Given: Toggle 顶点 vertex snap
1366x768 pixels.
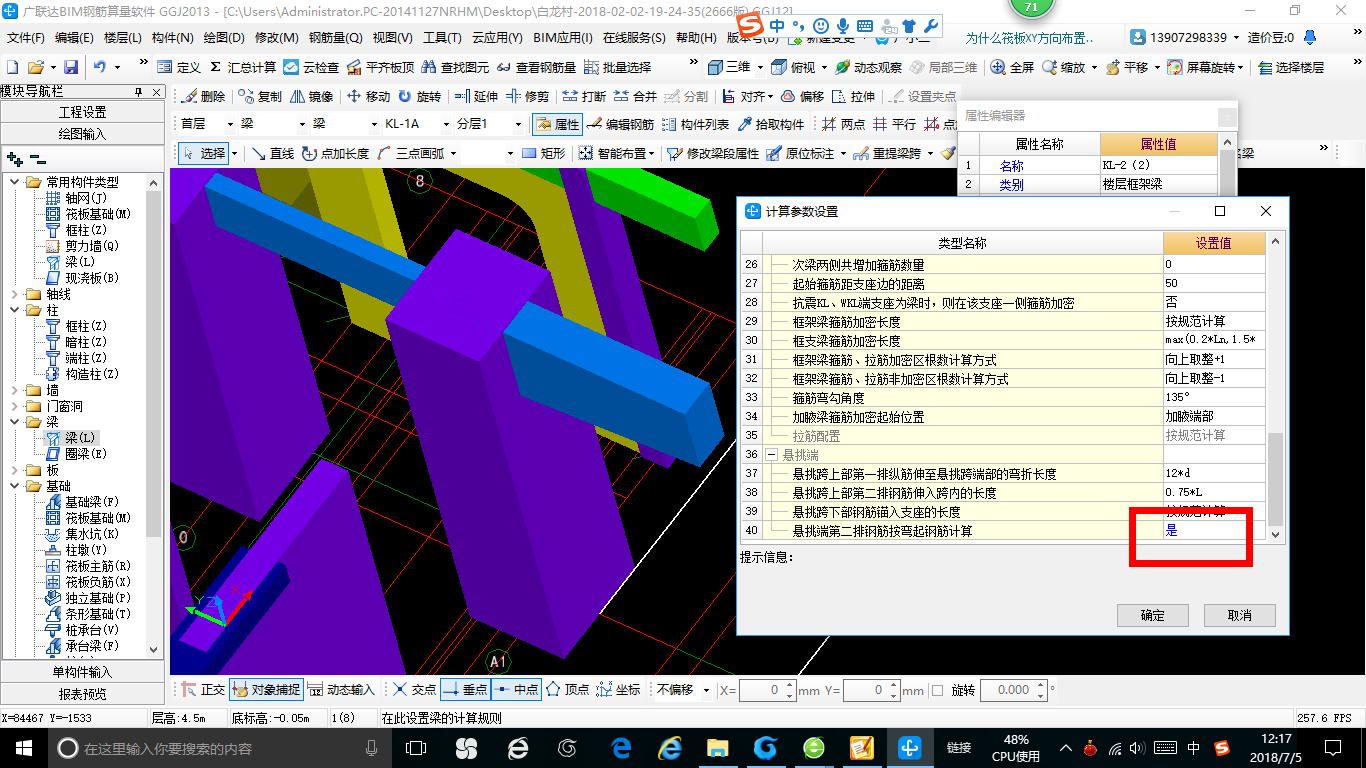Looking at the screenshot, I should click(x=567, y=689).
